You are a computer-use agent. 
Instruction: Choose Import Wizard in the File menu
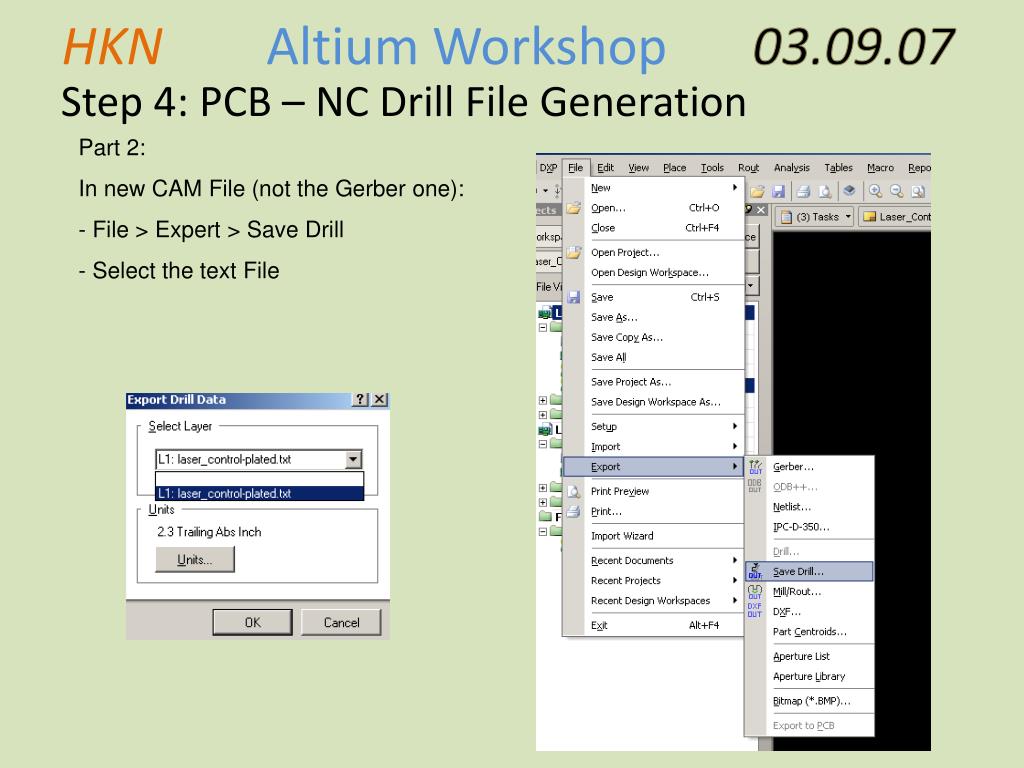653,536
